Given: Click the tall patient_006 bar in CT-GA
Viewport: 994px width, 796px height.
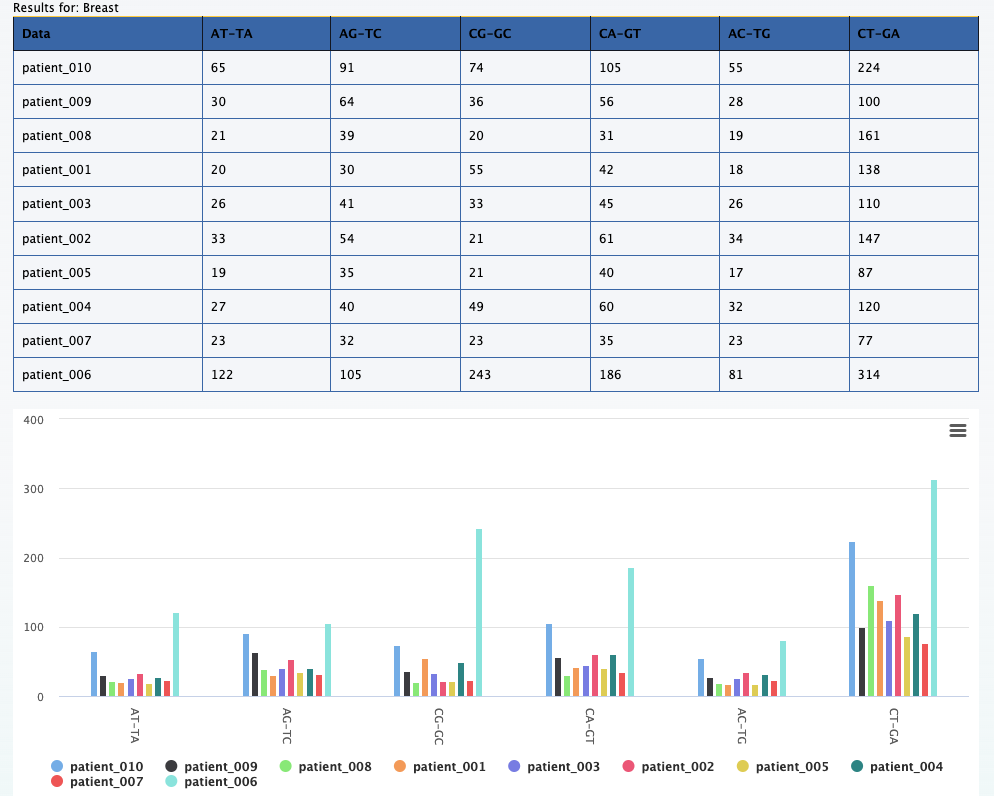Looking at the screenshot, I should click(x=934, y=588).
